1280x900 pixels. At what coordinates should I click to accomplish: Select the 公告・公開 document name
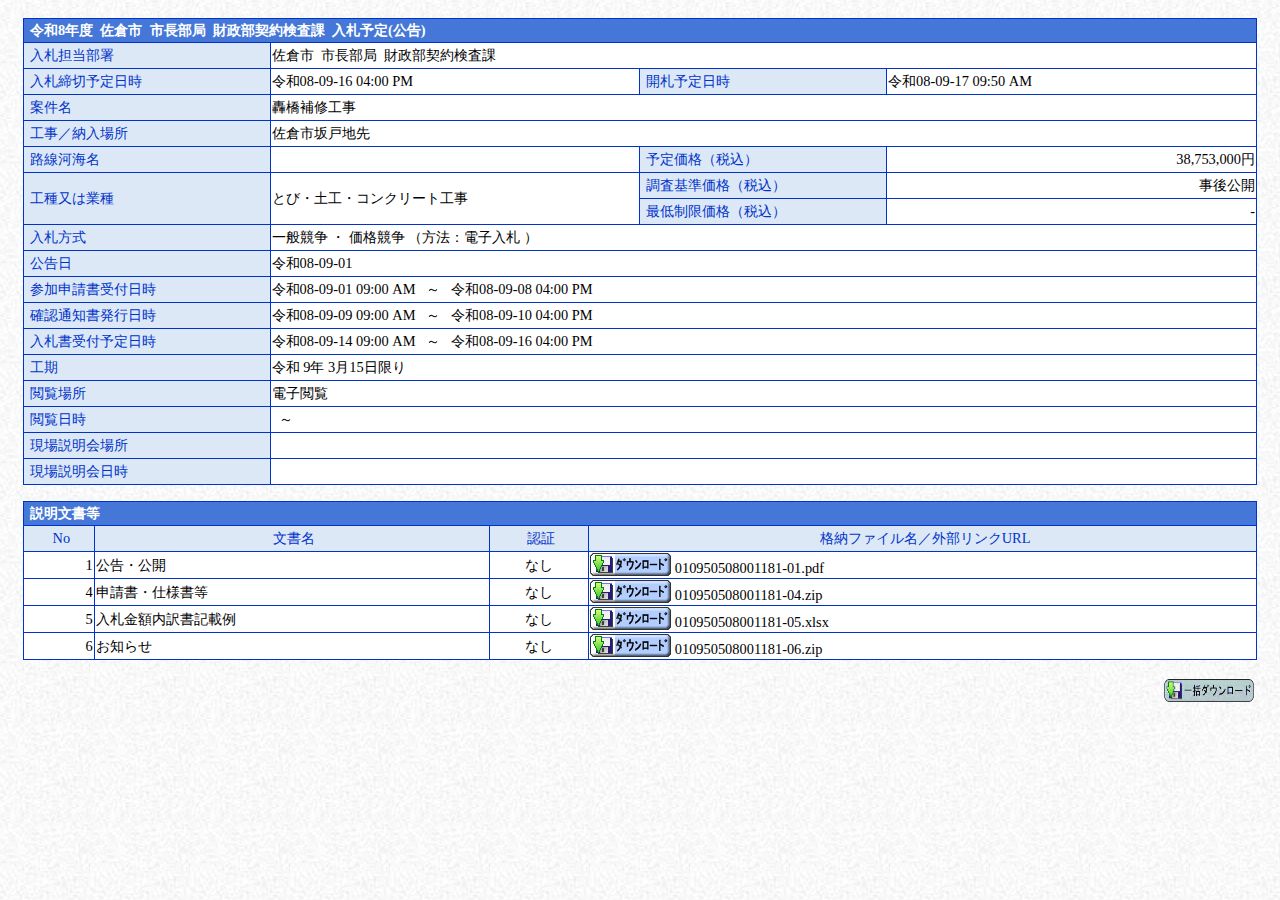[131, 566]
